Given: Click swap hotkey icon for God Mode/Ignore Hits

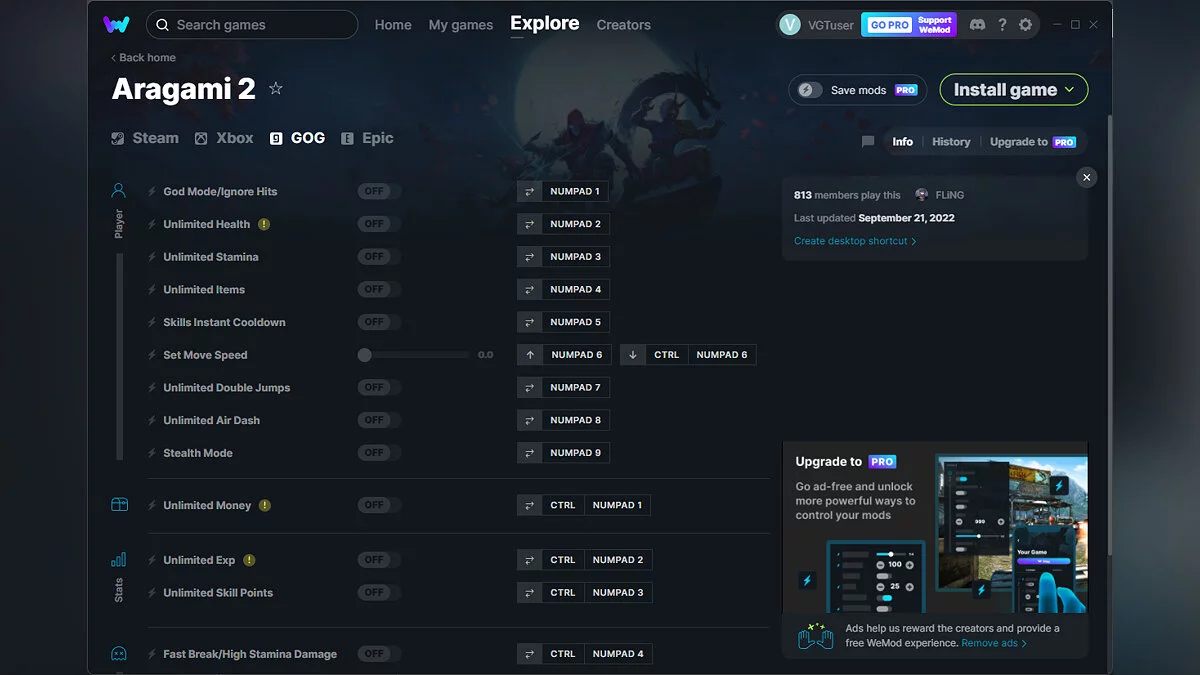Looking at the screenshot, I should click(x=529, y=191).
